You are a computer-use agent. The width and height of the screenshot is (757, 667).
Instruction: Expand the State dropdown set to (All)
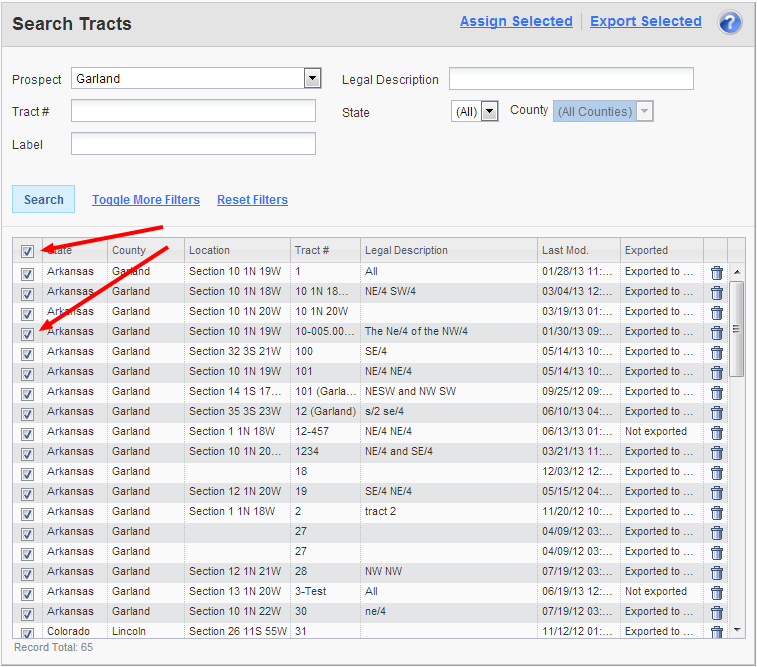tap(489, 112)
